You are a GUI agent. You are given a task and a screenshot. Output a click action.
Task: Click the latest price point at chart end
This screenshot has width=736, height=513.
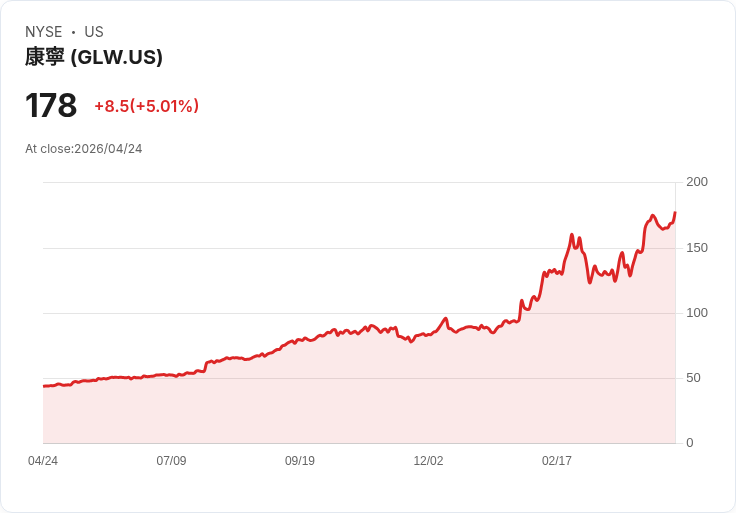(x=675, y=213)
